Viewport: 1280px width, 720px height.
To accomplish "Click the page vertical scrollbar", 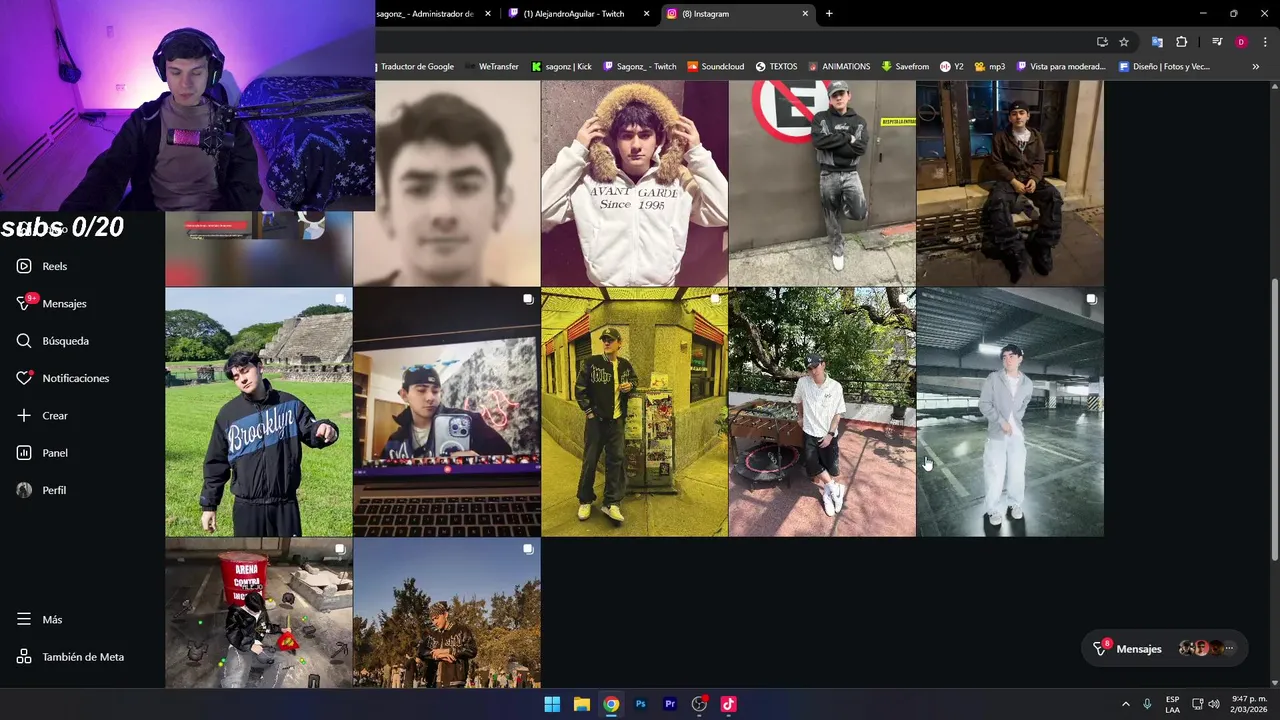I will pyautogui.click(x=1274, y=419).
